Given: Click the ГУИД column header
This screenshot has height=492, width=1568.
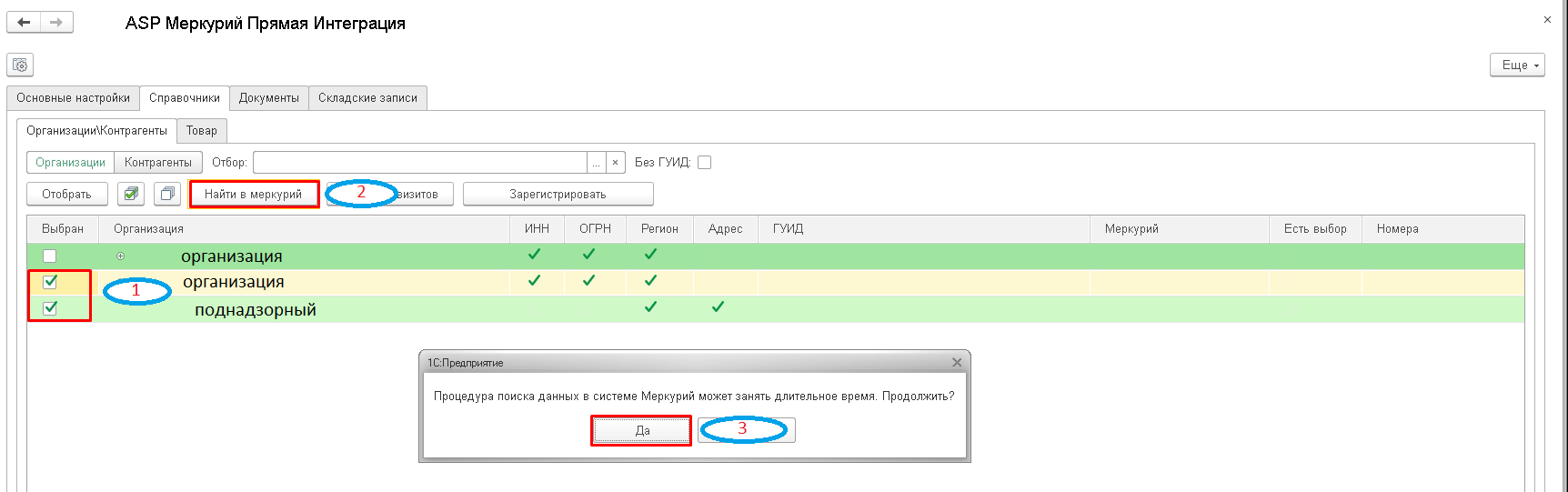Looking at the screenshot, I should click(924, 228).
